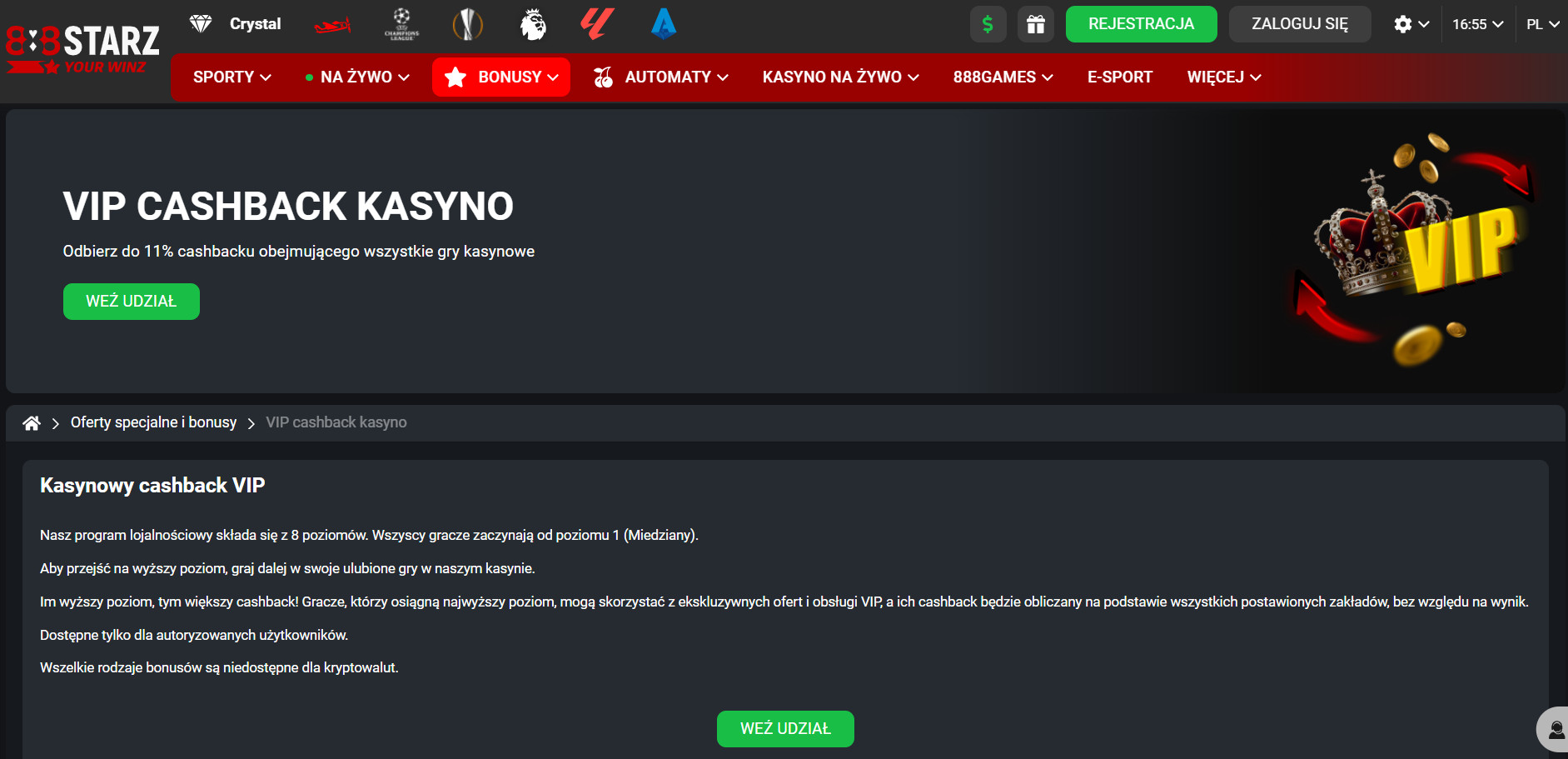The width and height of the screenshot is (1568, 759).
Task: Open the Europa League trophy icon
Action: pos(468,24)
